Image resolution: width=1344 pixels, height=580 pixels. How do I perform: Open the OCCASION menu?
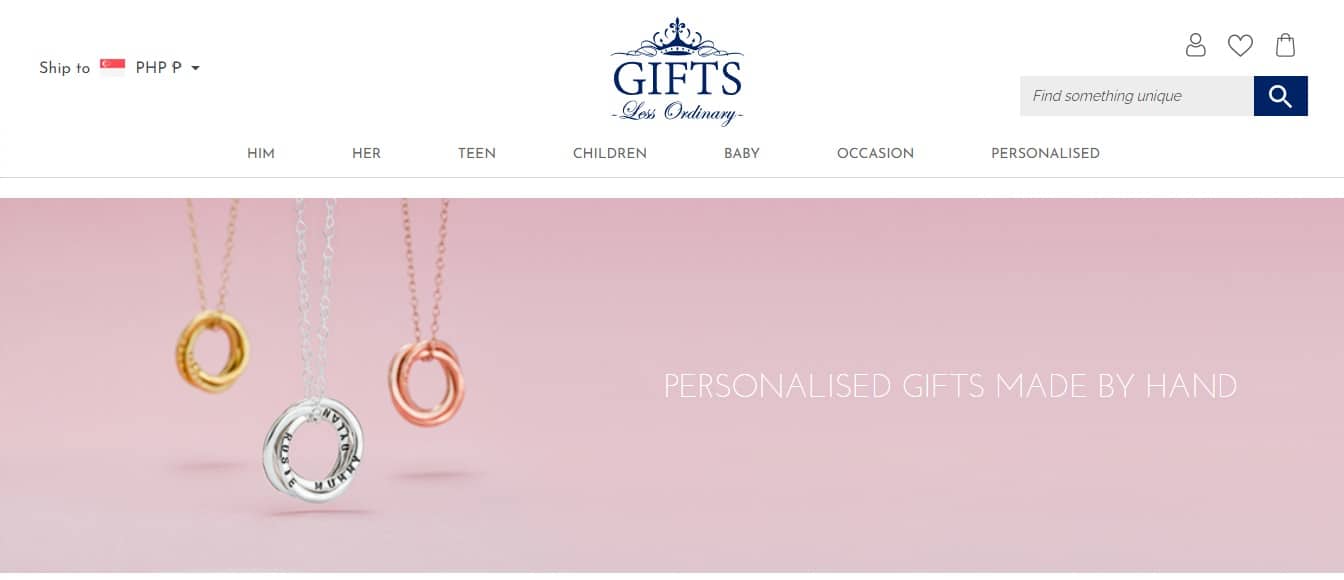(875, 153)
